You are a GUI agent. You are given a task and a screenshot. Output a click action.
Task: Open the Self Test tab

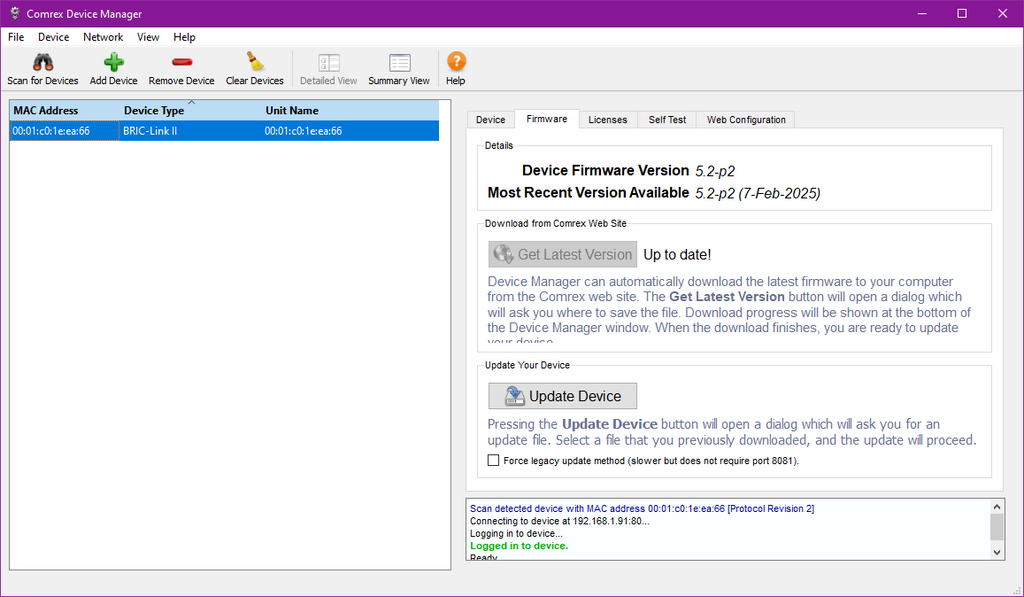pyautogui.click(x=667, y=120)
